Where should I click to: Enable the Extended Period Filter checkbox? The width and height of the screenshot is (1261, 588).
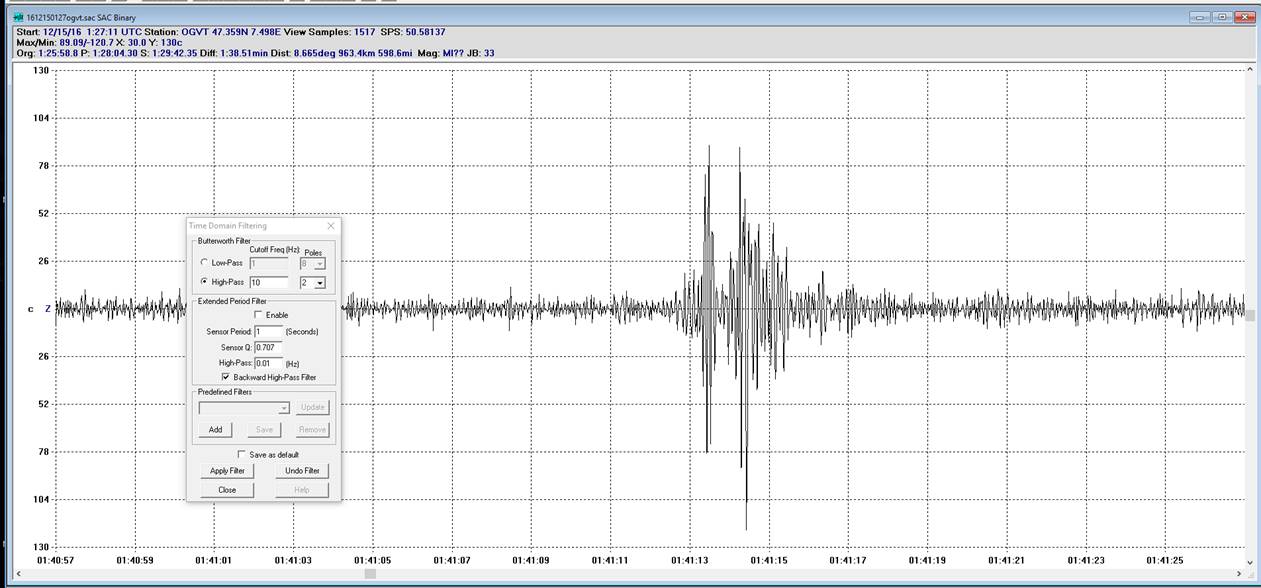(x=259, y=315)
